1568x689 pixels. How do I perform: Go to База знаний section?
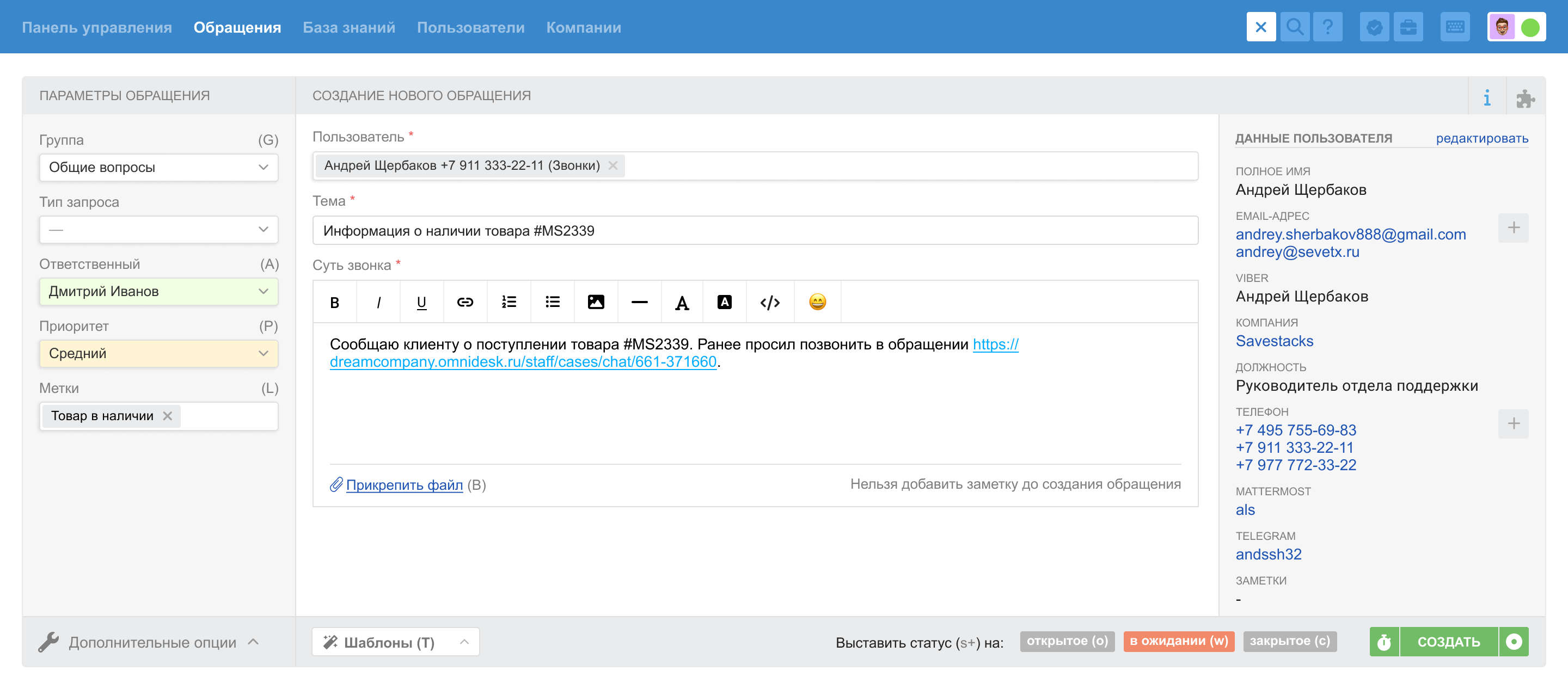349,27
